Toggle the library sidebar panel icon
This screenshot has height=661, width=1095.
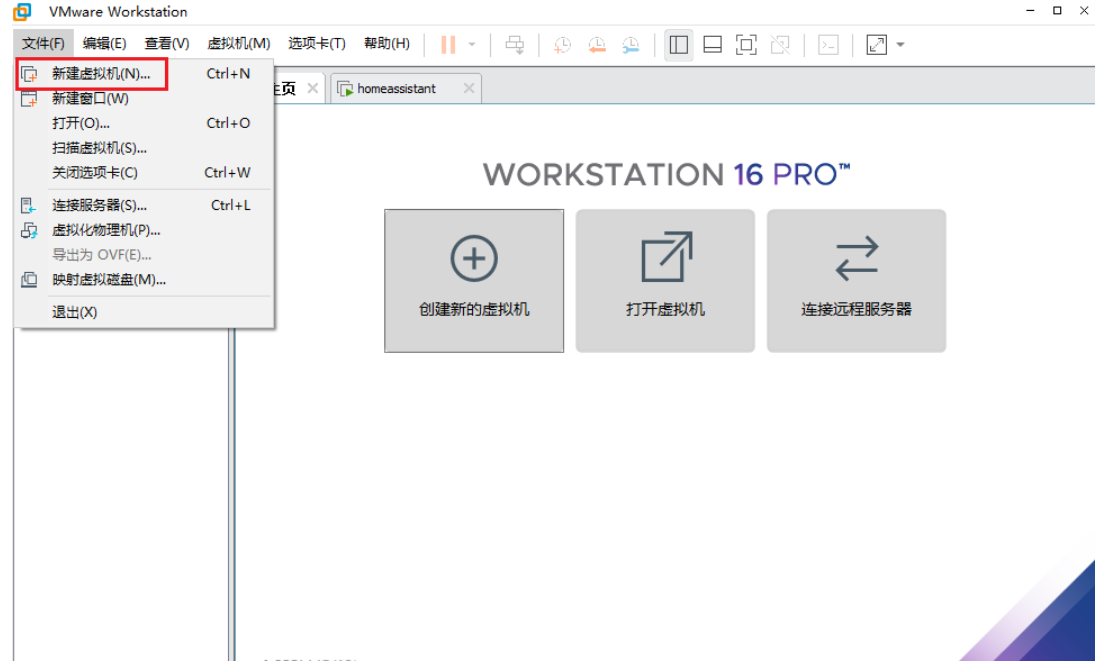tap(678, 45)
